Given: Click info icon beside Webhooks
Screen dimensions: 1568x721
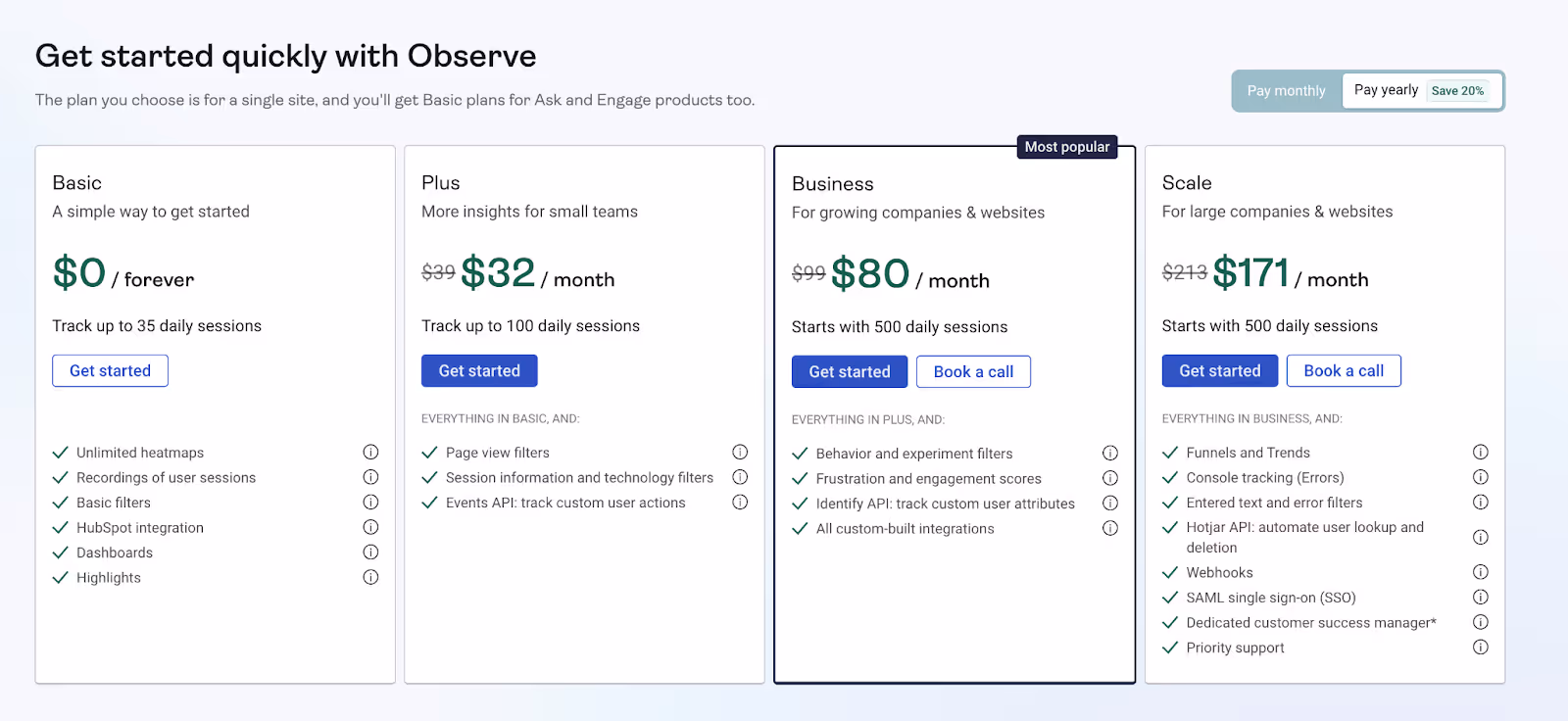Looking at the screenshot, I should click(1481, 572).
